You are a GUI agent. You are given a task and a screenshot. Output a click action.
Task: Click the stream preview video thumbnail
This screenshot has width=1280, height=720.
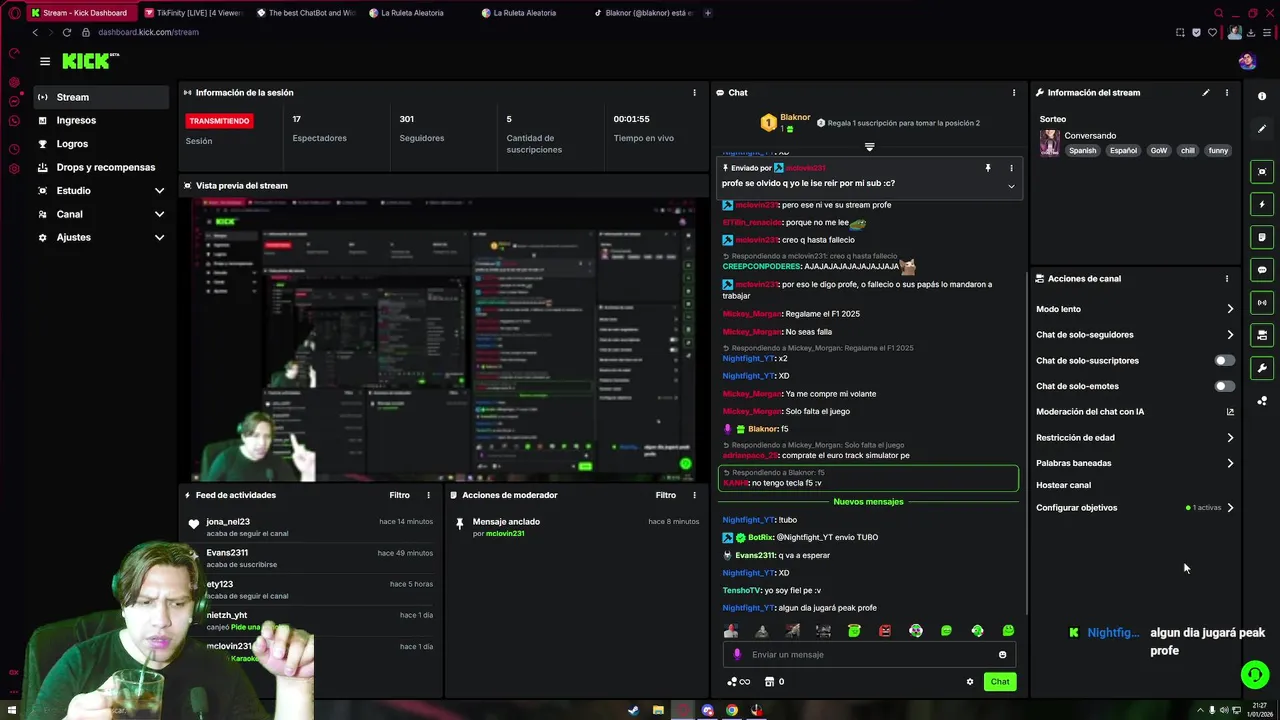[442, 340]
